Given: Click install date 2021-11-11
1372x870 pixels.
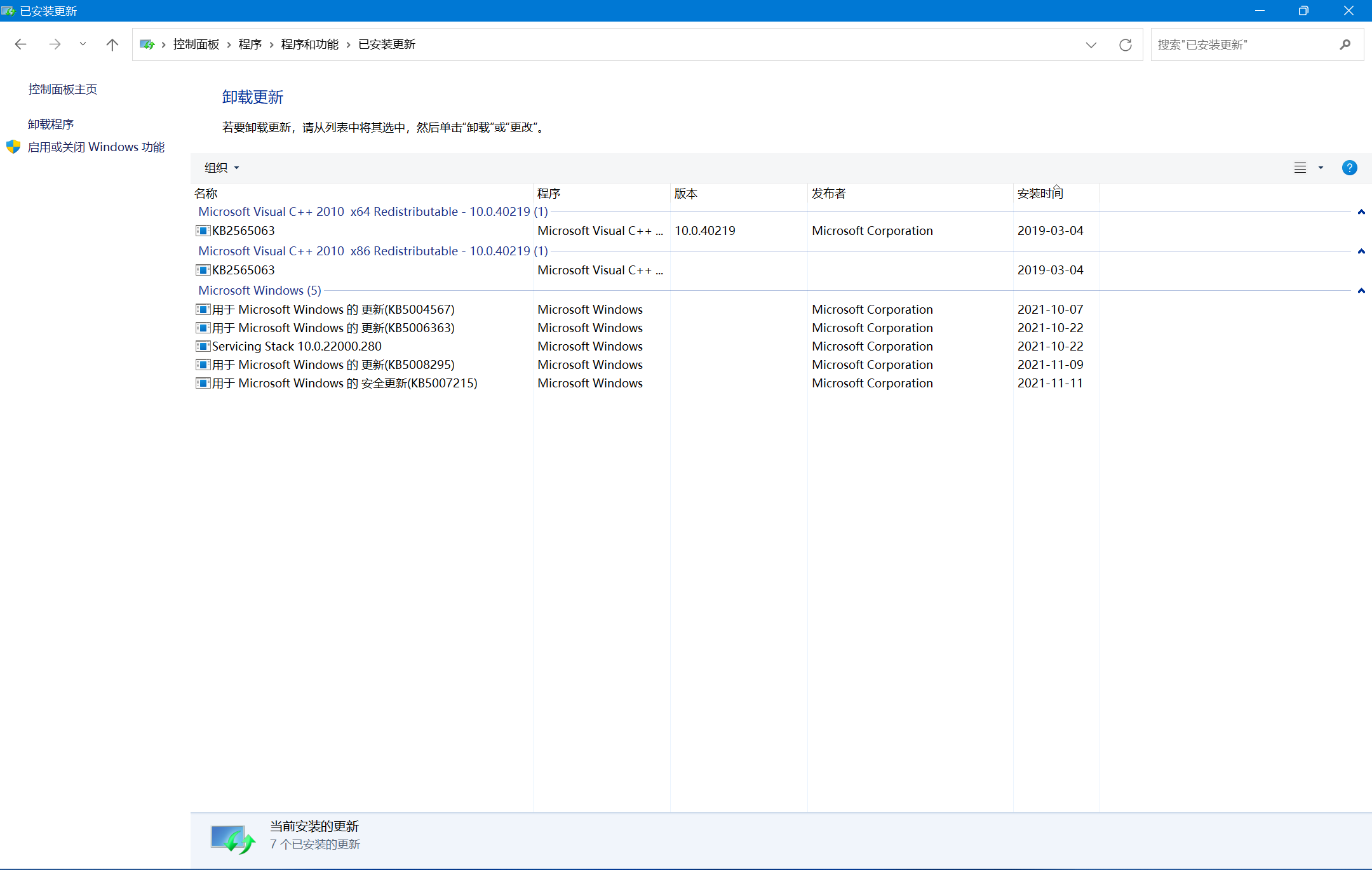Looking at the screenshot, I should (1051, 384).
